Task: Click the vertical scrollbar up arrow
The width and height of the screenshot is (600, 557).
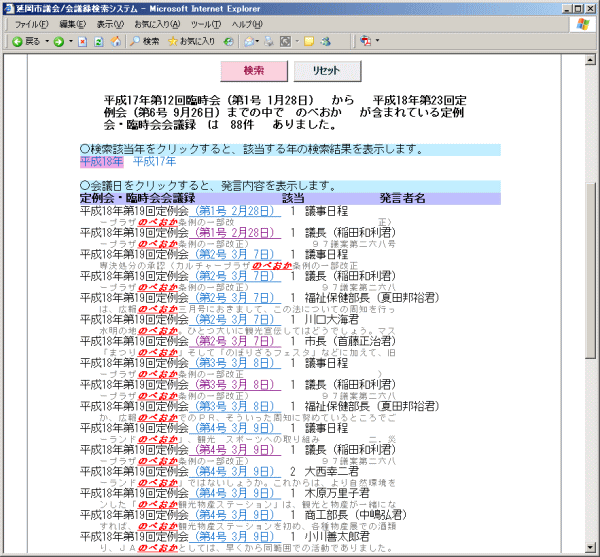Action: pos(590,60)
